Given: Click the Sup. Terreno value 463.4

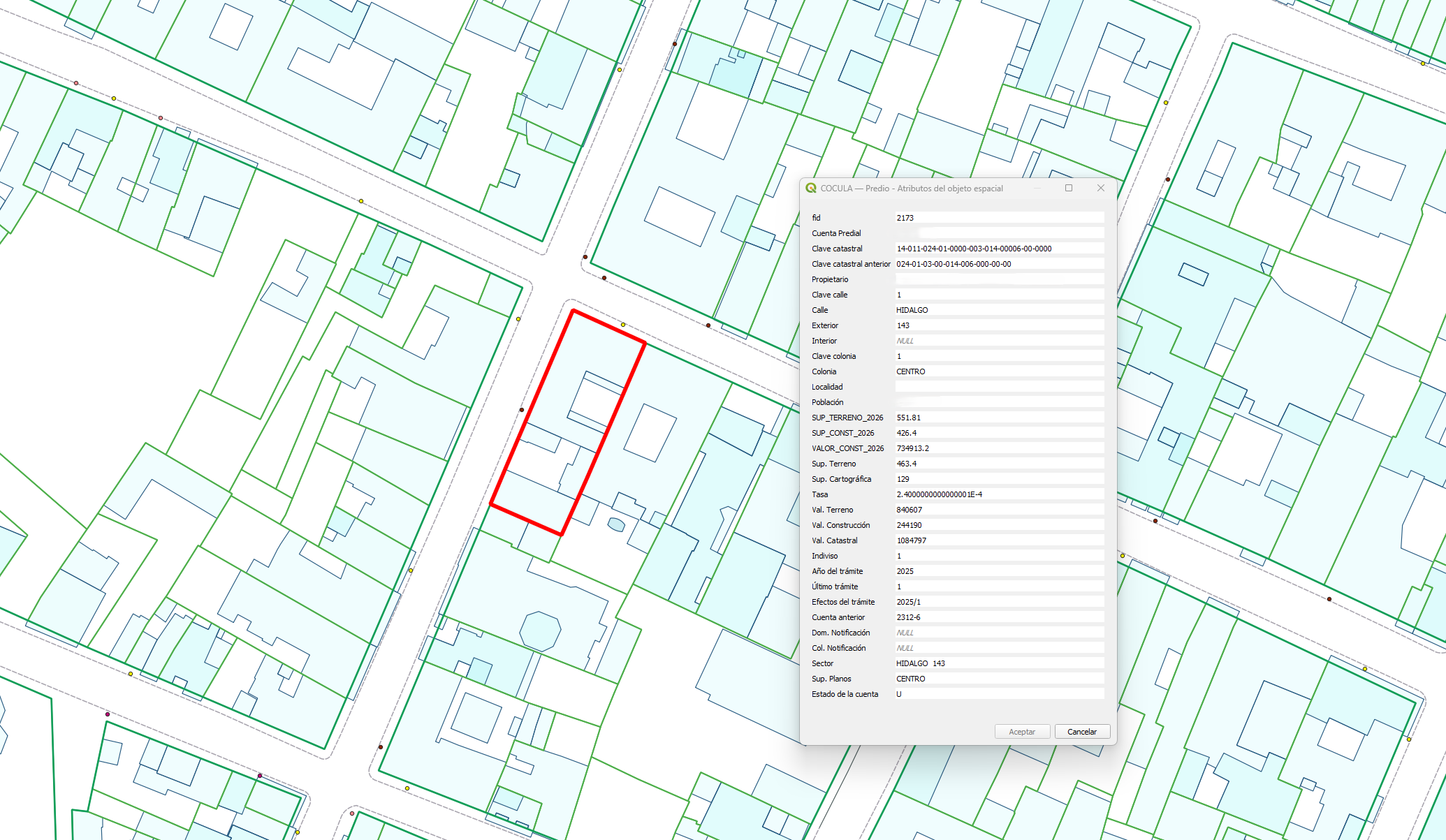Looking at the screenshot, I should point(999,464).
